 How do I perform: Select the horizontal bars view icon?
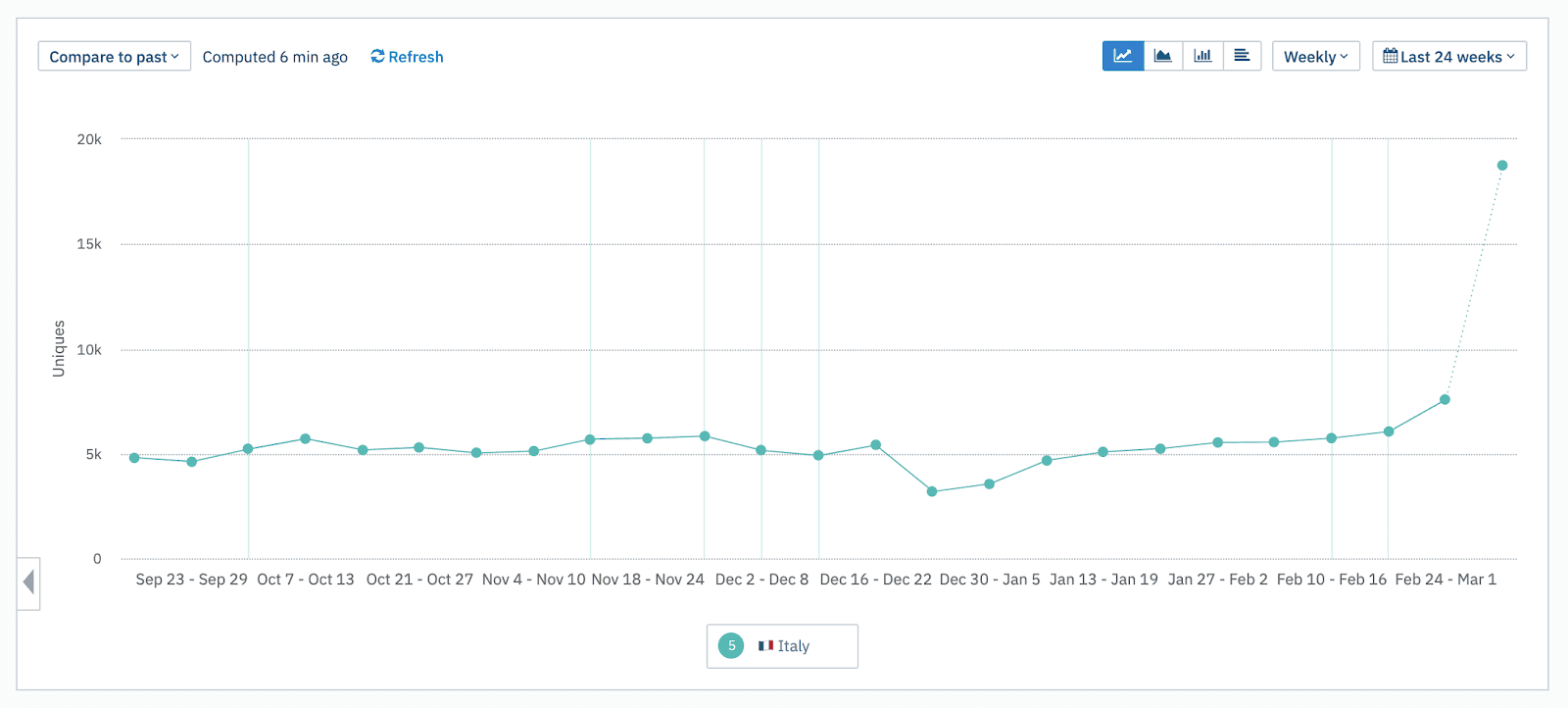tap(1242, 56)
